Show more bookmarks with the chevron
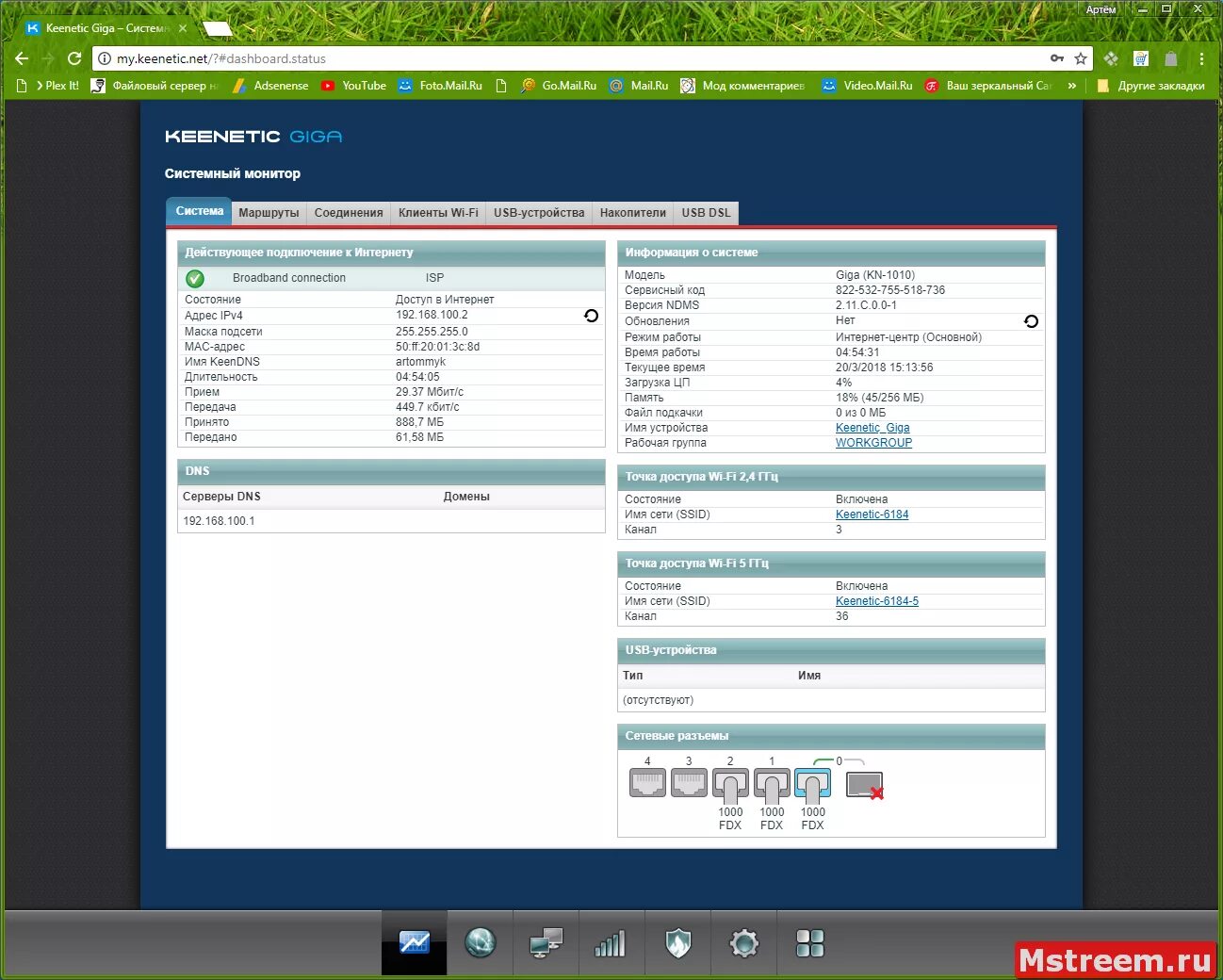 1072,86
